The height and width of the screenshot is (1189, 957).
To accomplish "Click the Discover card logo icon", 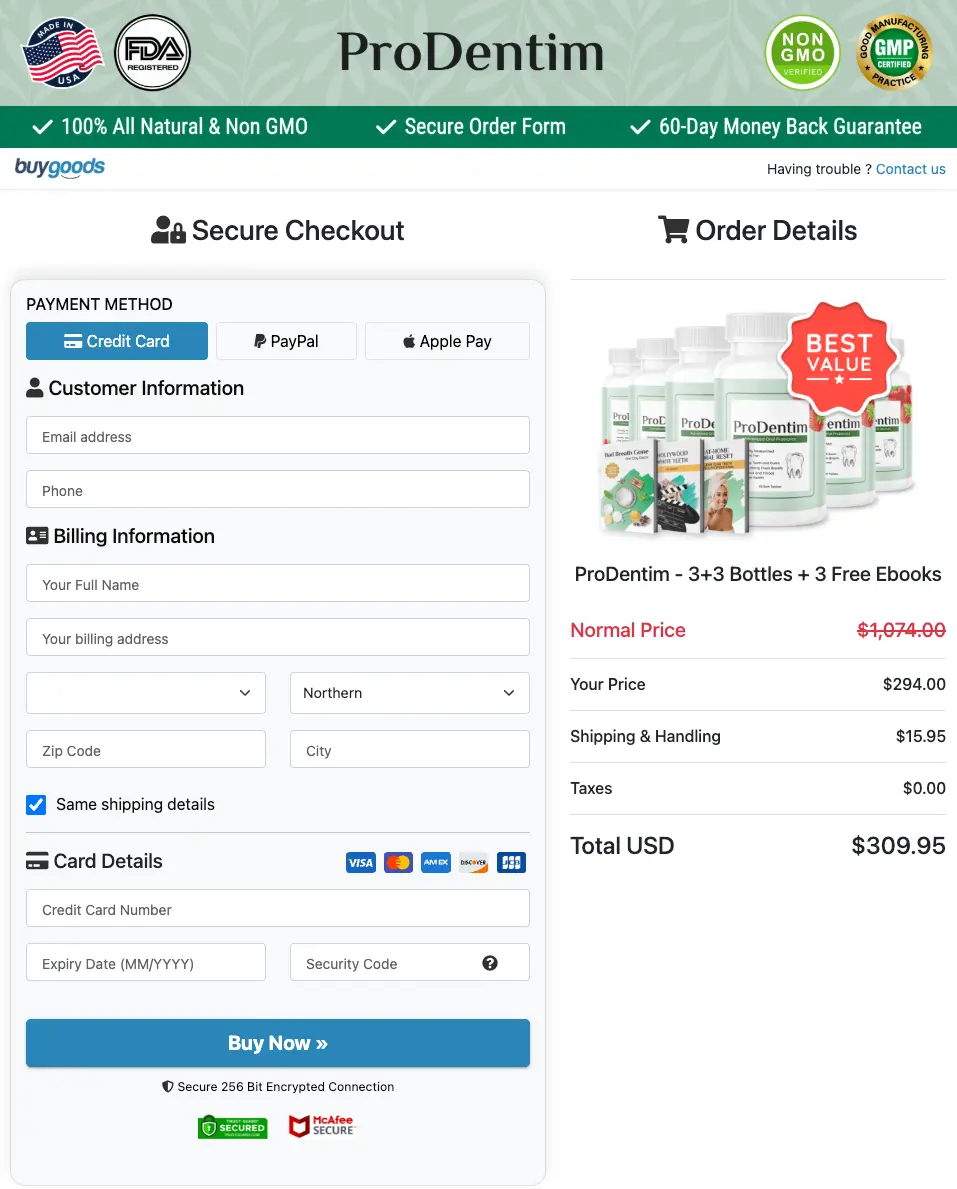I will [473, 862].
